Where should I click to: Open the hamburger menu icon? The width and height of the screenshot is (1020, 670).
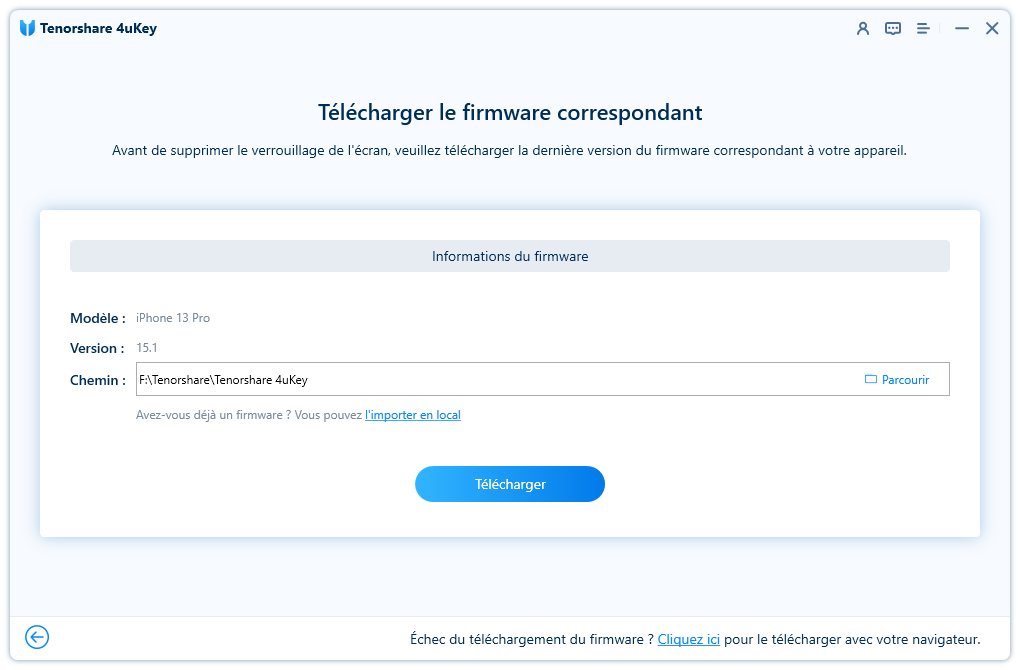(922, 29)
